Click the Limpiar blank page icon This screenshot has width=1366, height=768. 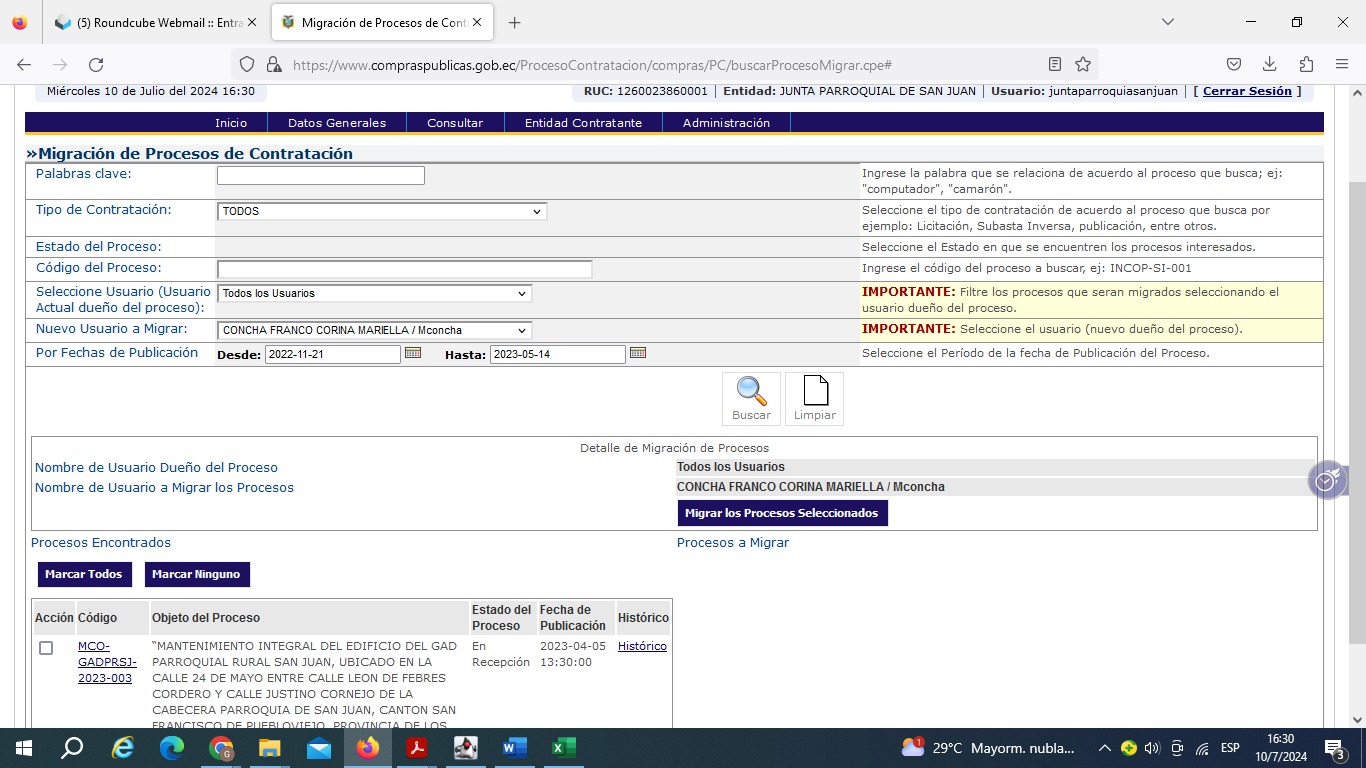[814, 392]
